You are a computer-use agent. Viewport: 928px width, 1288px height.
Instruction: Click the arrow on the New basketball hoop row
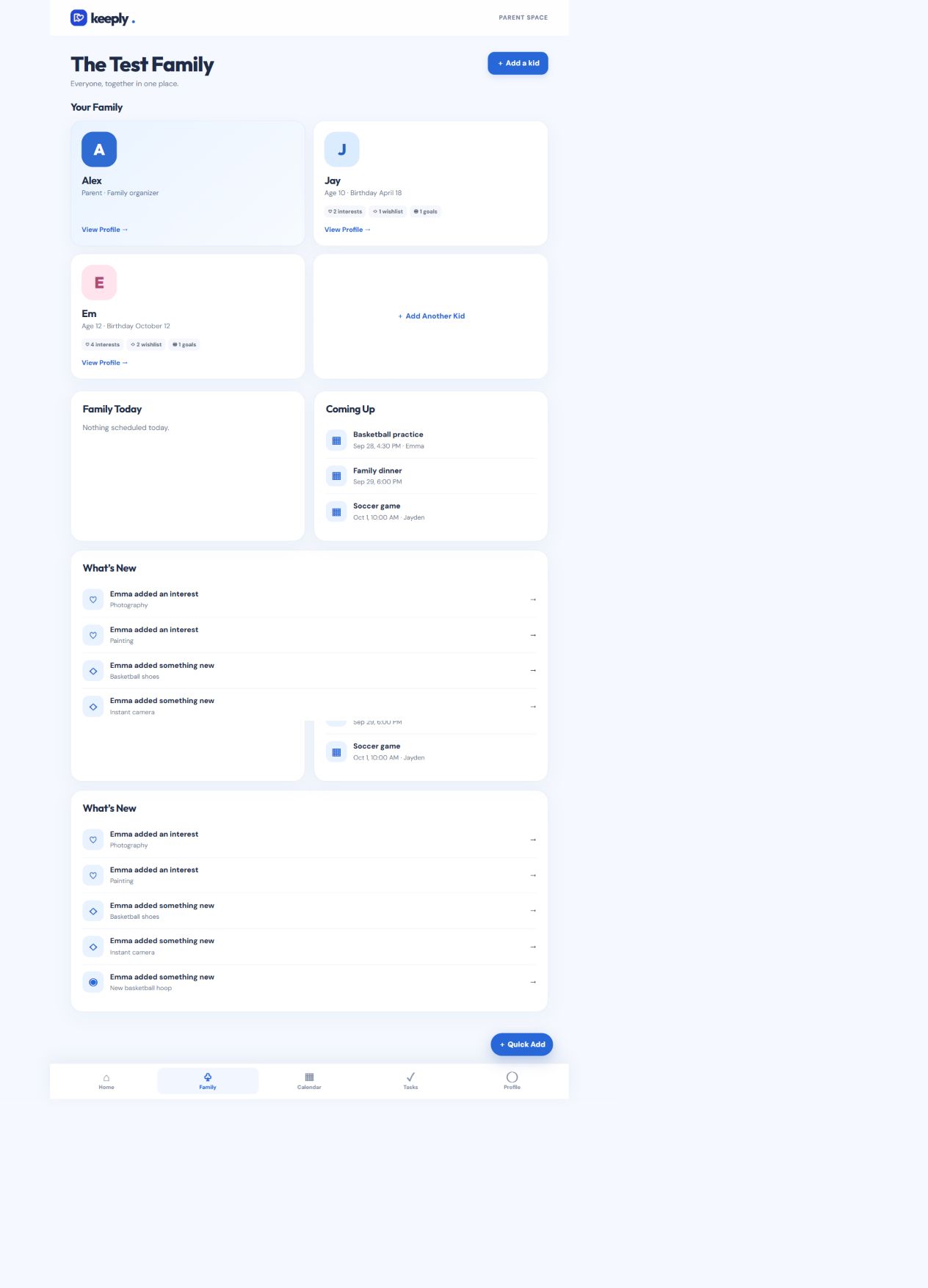point(533,982)
